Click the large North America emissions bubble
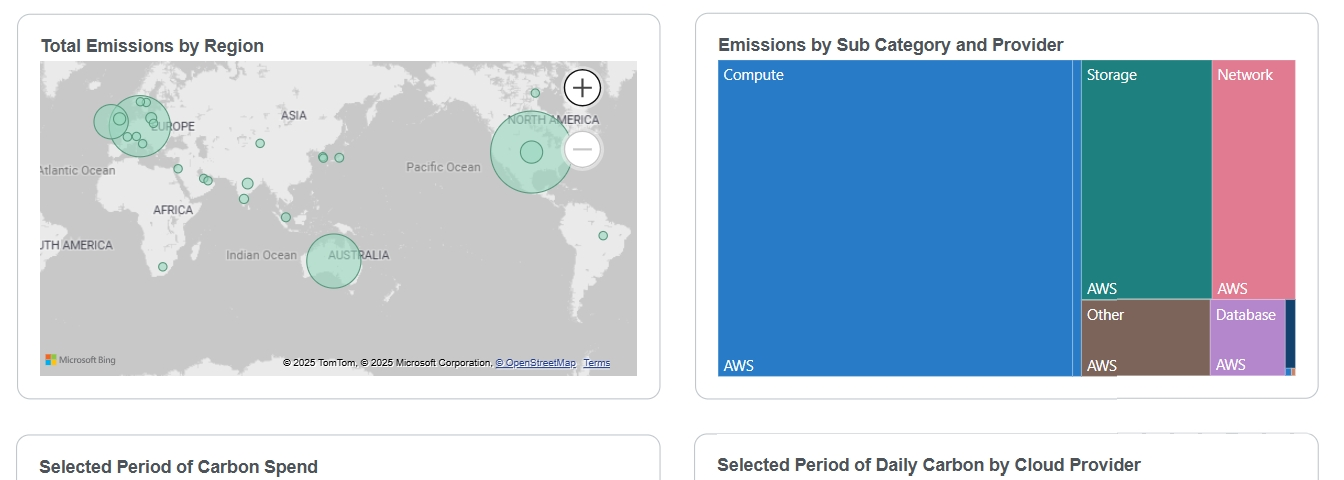 532,152
